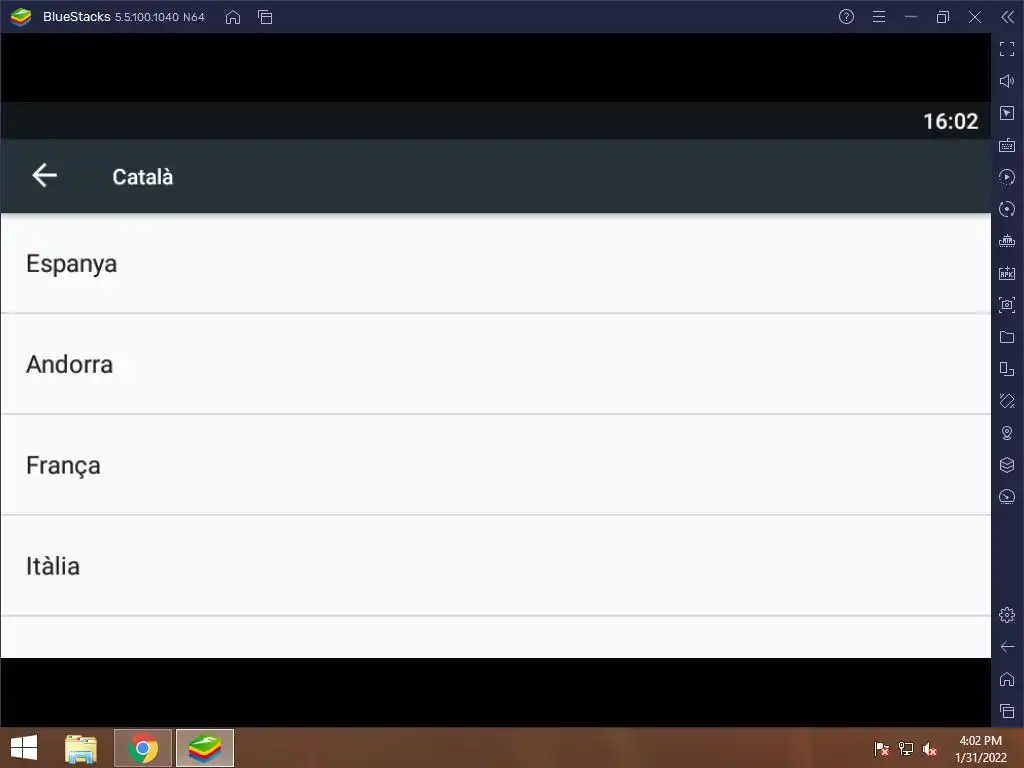The image size is (1024, 768).
Task: Open keyboard game controls in sidebar
Action: coord(1007,145)
